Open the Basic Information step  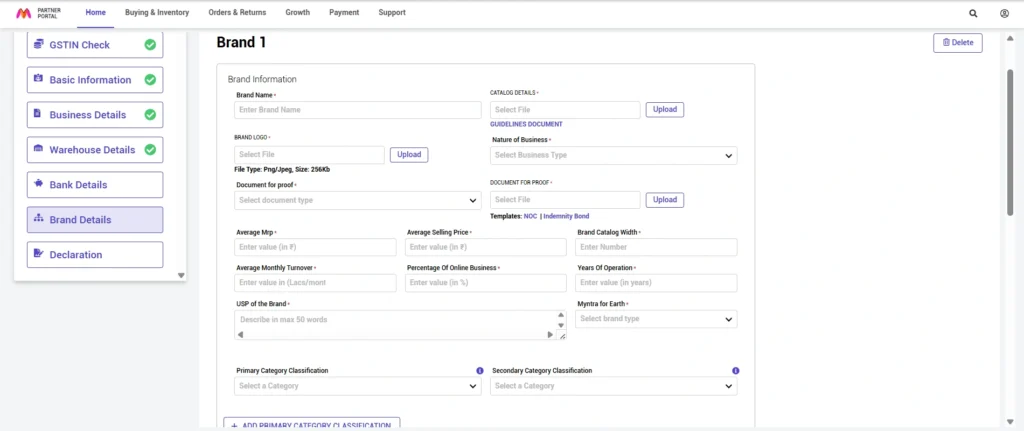pyautogui.click(x=95, y=80)
